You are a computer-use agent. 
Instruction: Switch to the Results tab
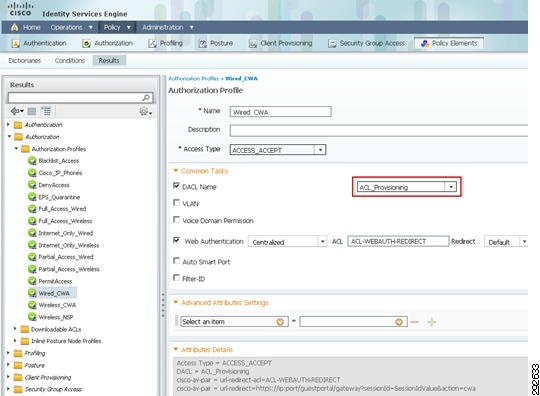109,61
